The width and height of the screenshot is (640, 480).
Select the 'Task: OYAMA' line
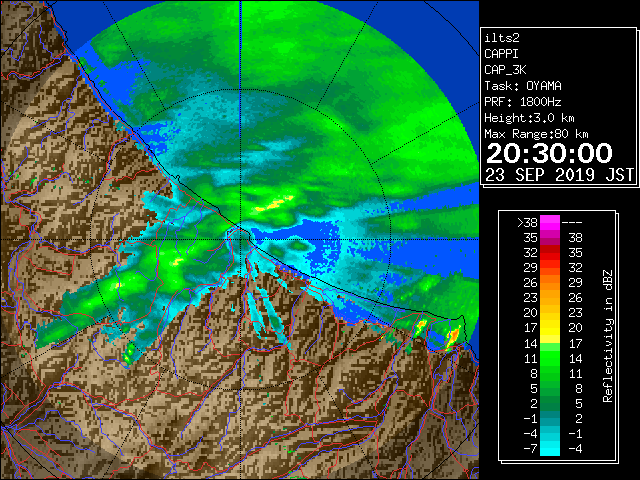(x=523, y=86)
